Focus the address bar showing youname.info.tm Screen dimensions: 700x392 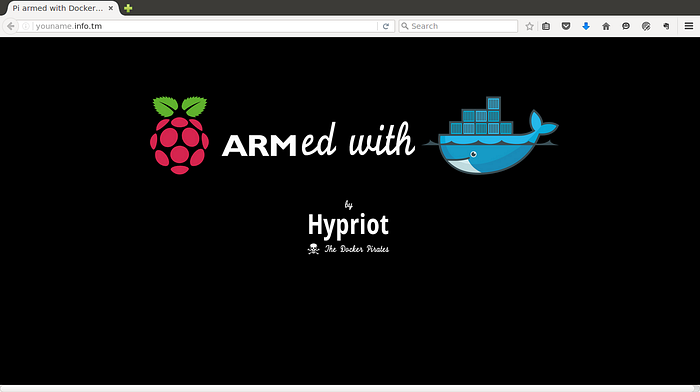[205, 26]
